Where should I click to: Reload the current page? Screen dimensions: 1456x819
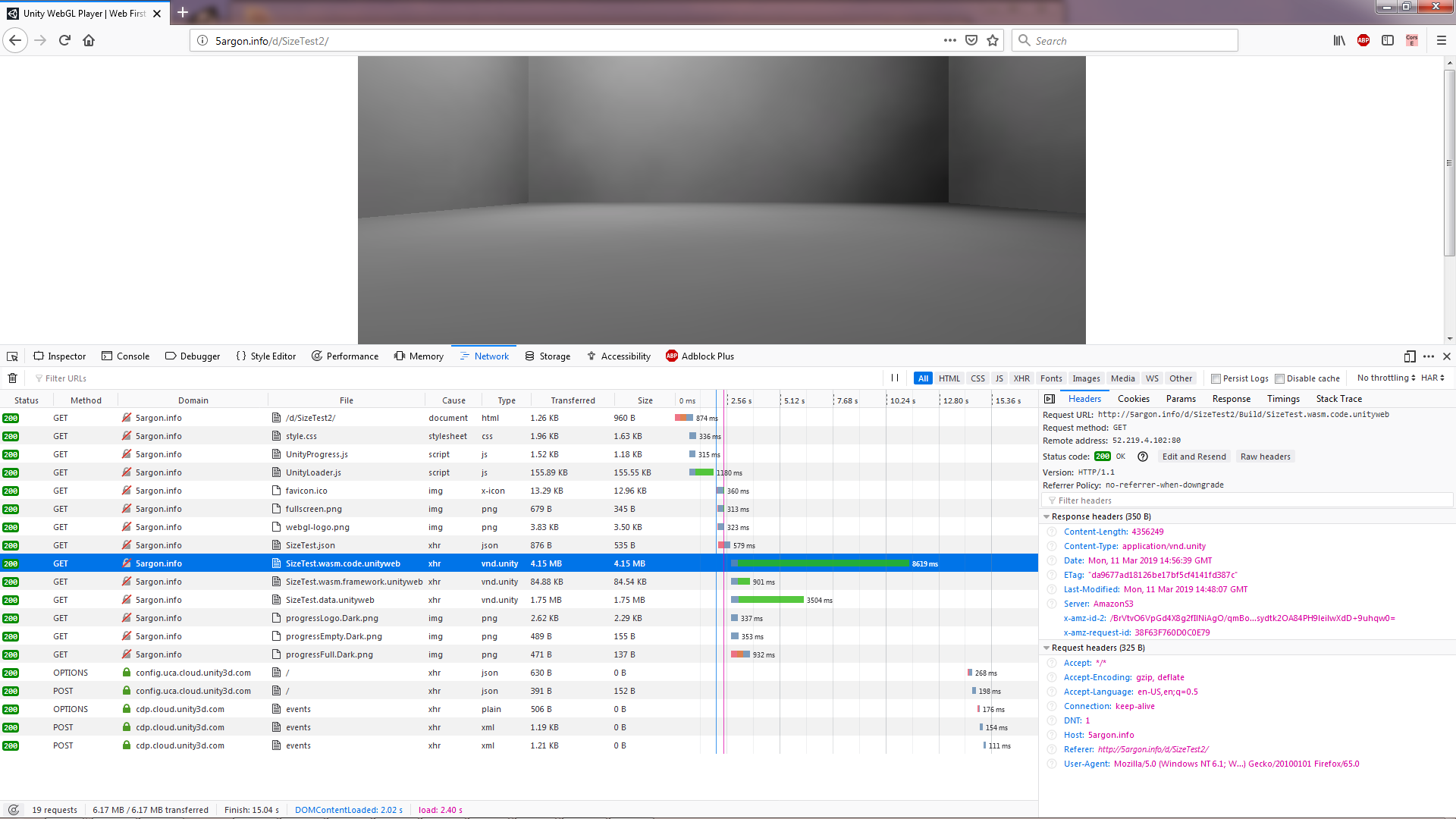(x=64, y=40)
